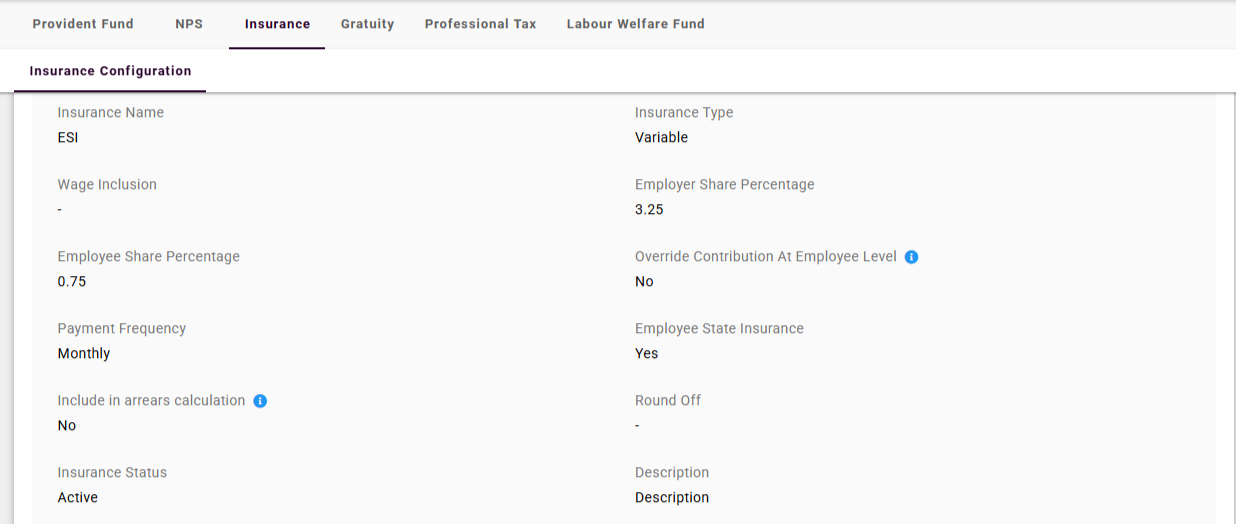Click the Active insurance status value
The width and height of the screenshot is (1236, 524).
78,498
